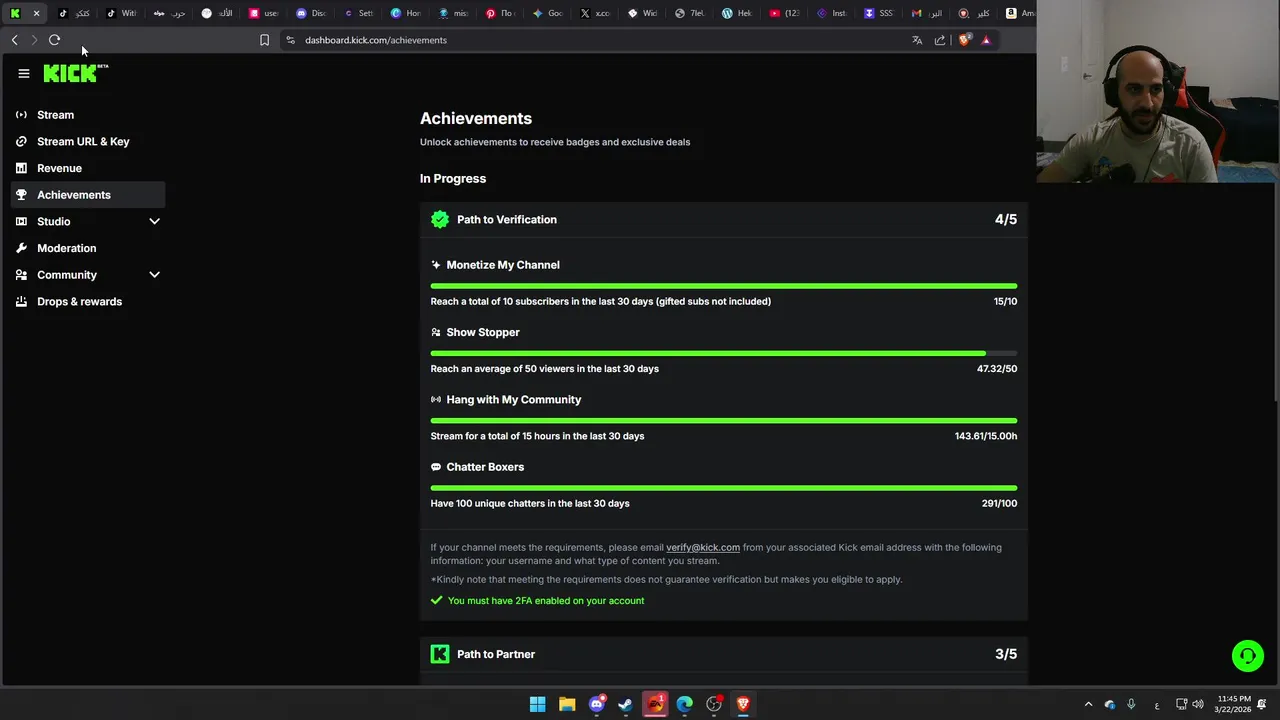Click the microphone icon in system tray
This screenshot has width=1280, height=720.
pos(1131,704)
